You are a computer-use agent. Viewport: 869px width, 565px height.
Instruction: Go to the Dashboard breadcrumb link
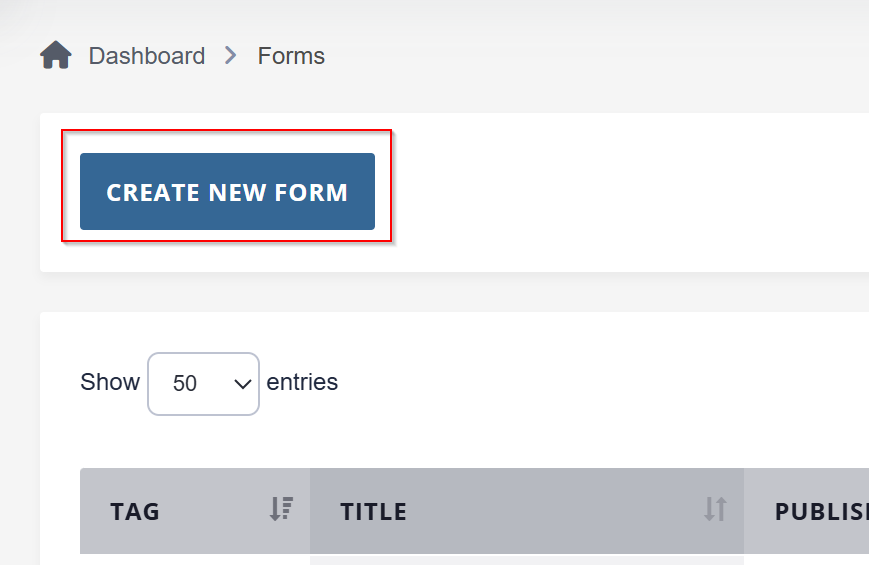coord(147,56)
